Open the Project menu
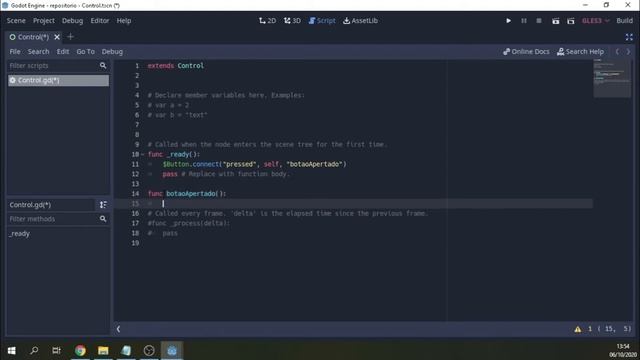This screenshot has width=640, height=360. click(x=44, y=20)
